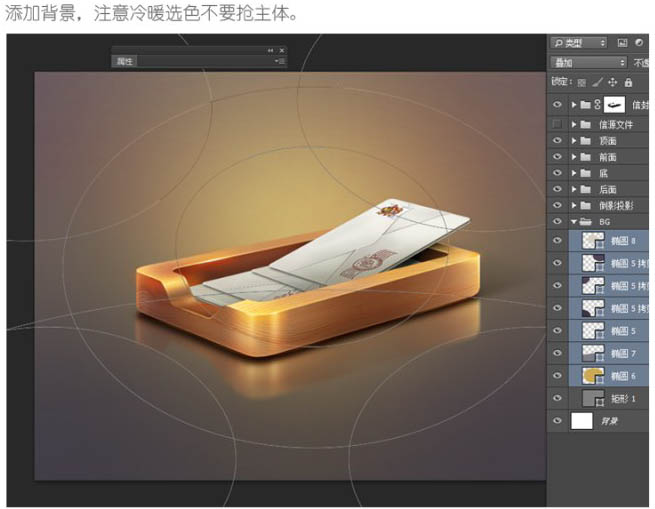Select the 倒影投影 group name

tap(616, 206)
